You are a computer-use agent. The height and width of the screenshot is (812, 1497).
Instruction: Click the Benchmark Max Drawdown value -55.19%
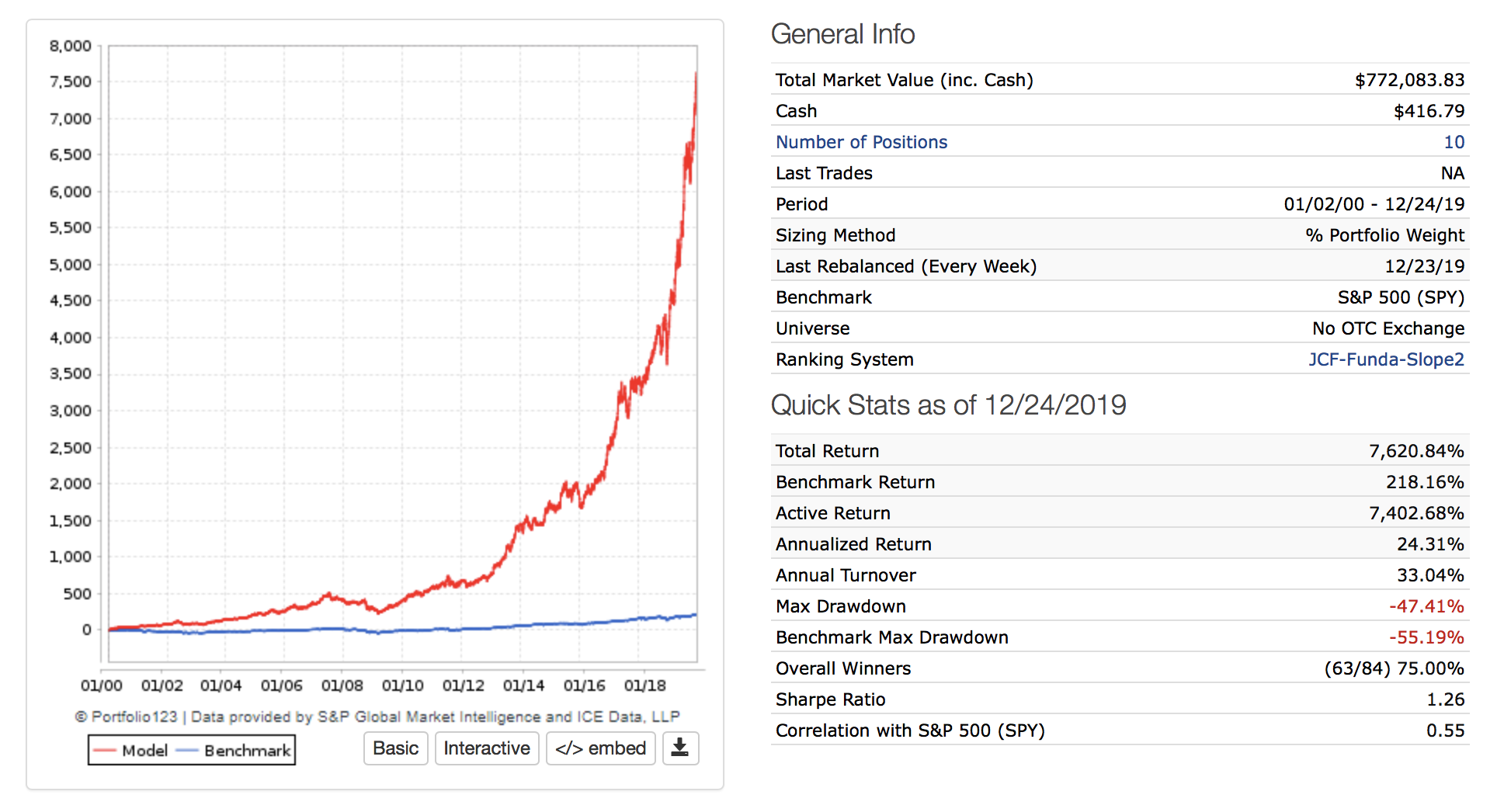1426,637
